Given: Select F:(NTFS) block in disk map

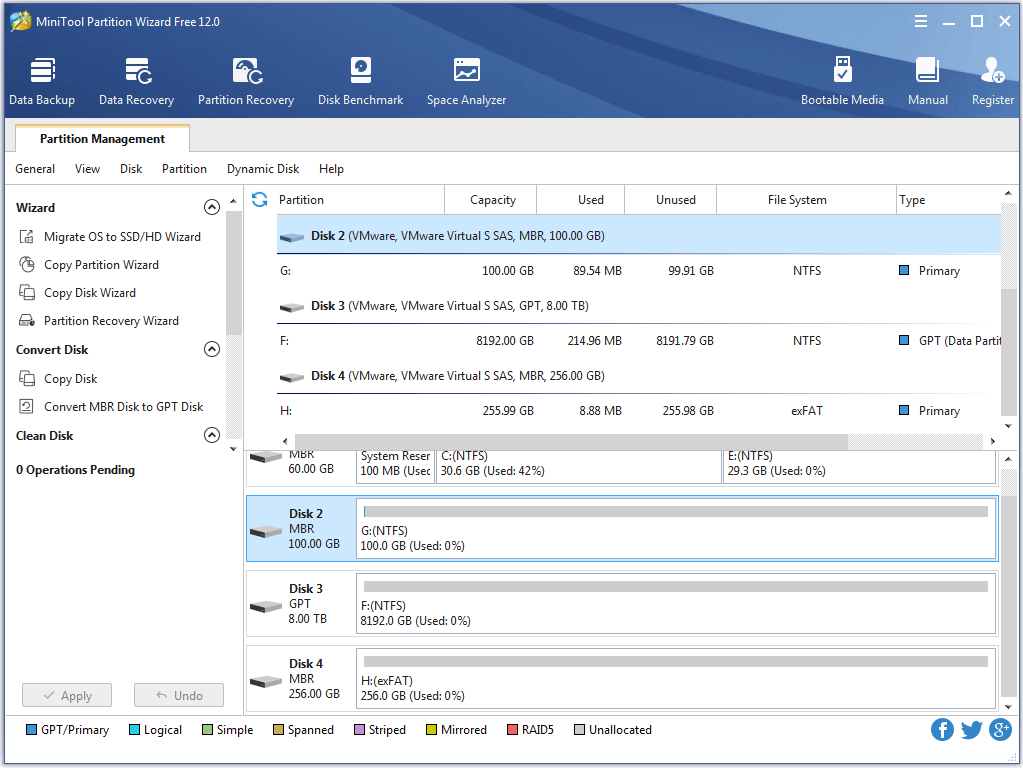Looking at the screenshot, I should pos(677,604).
